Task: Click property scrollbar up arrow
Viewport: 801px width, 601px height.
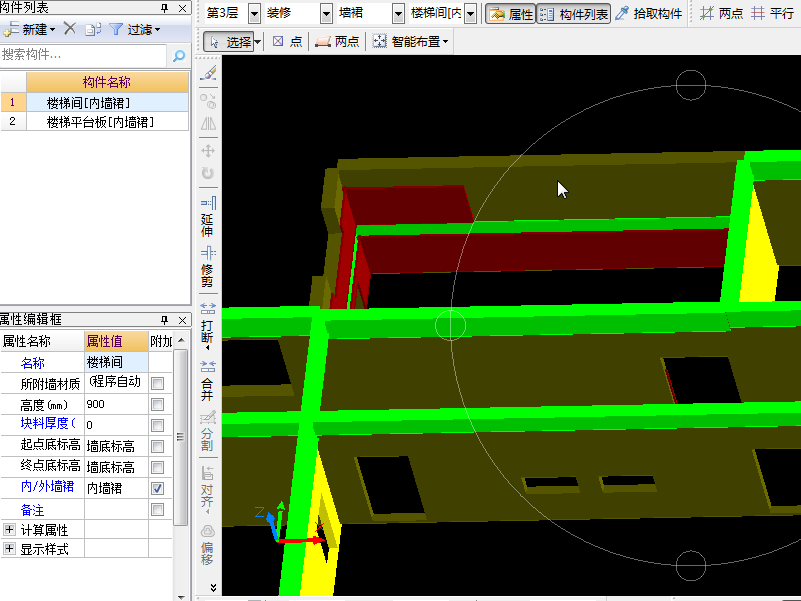Action: tap(181, 340)
